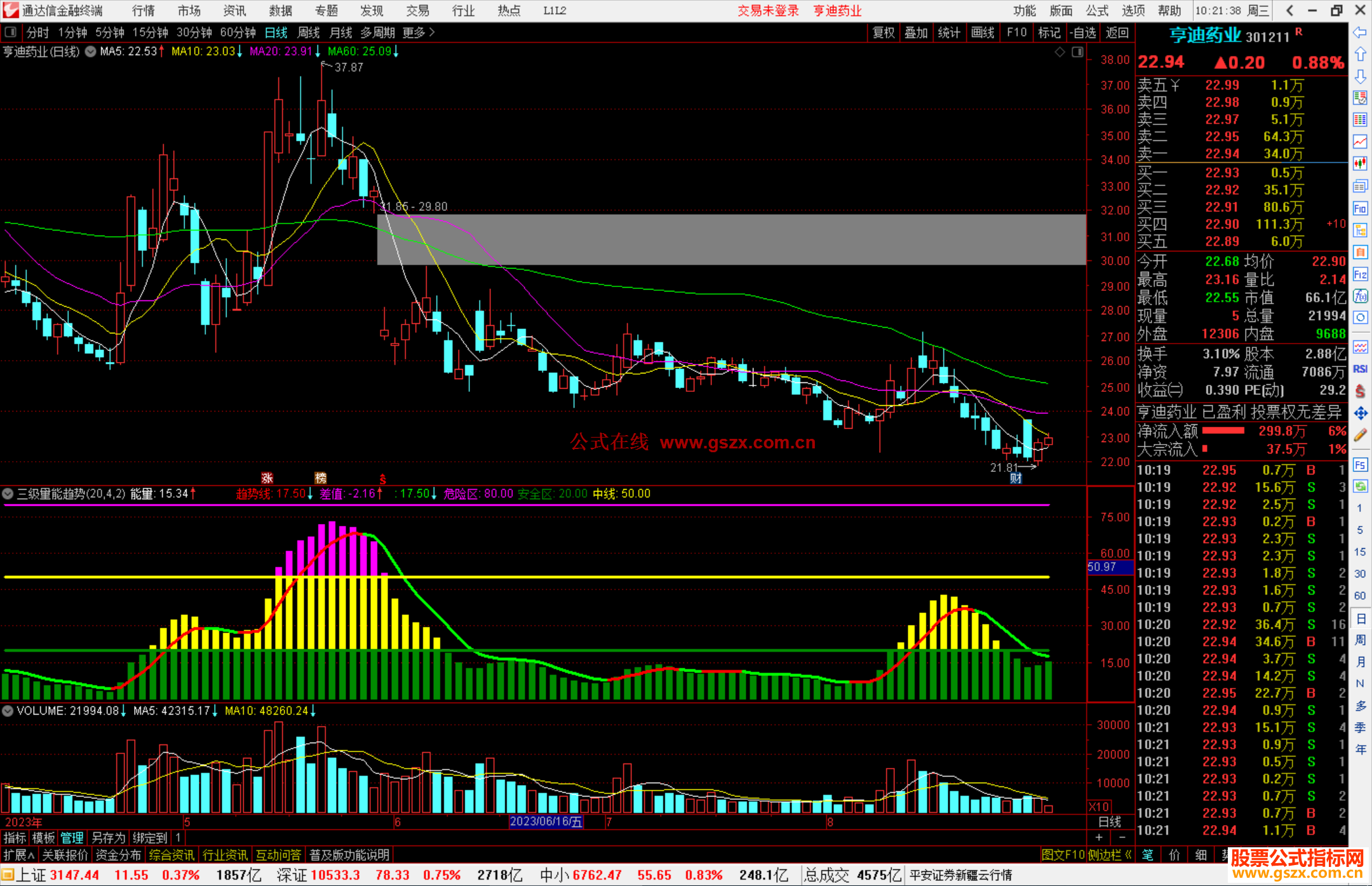This screenshot has width=1372, height=886.
Task: Click the 叠加 overlay button
Action: (916, 32)
